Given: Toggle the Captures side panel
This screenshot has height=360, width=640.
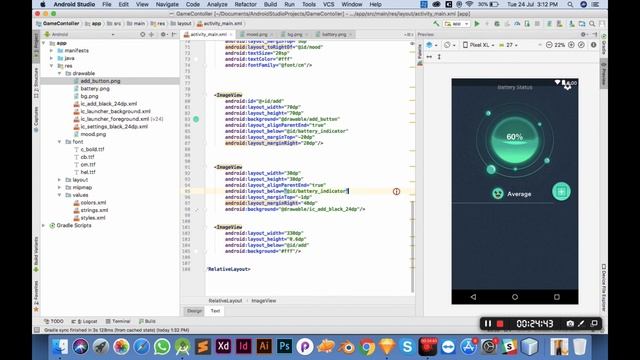Looking at the screenshot, I should [x=36, y=119].
